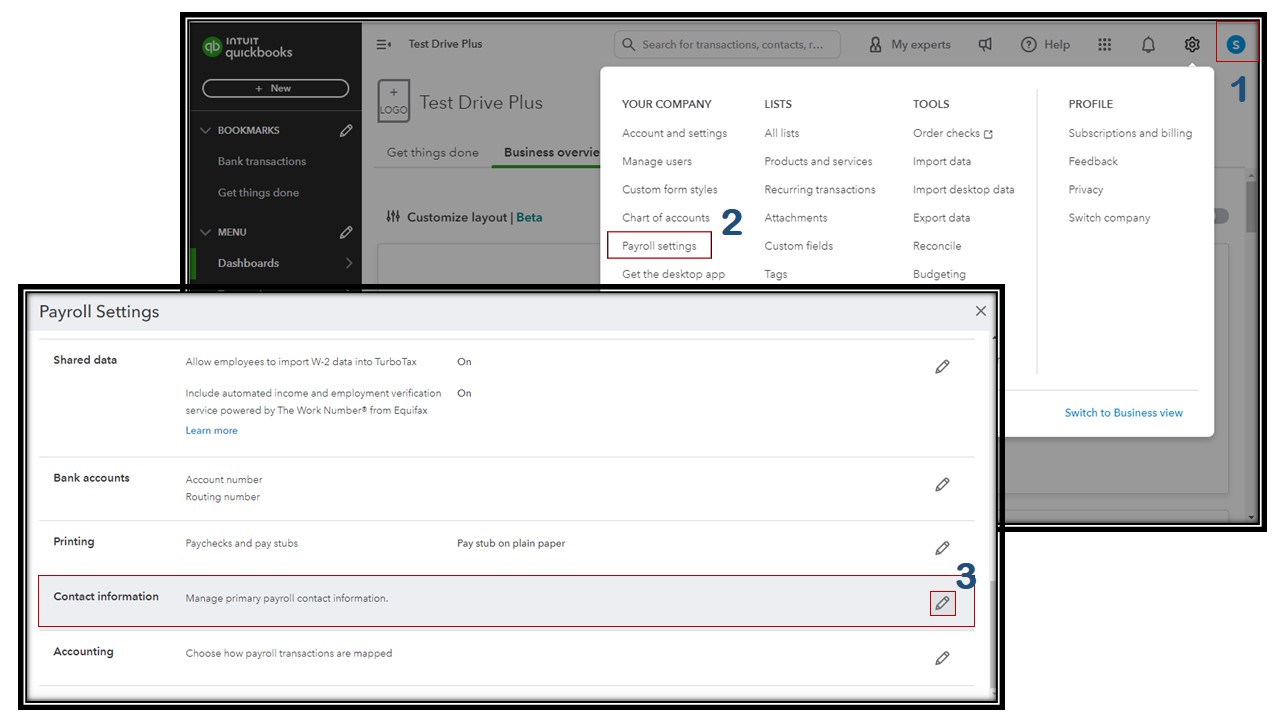This screenshot has height=720, width=1280.
Task: Click Learn more link under Shared data
Action: point(212,430)
